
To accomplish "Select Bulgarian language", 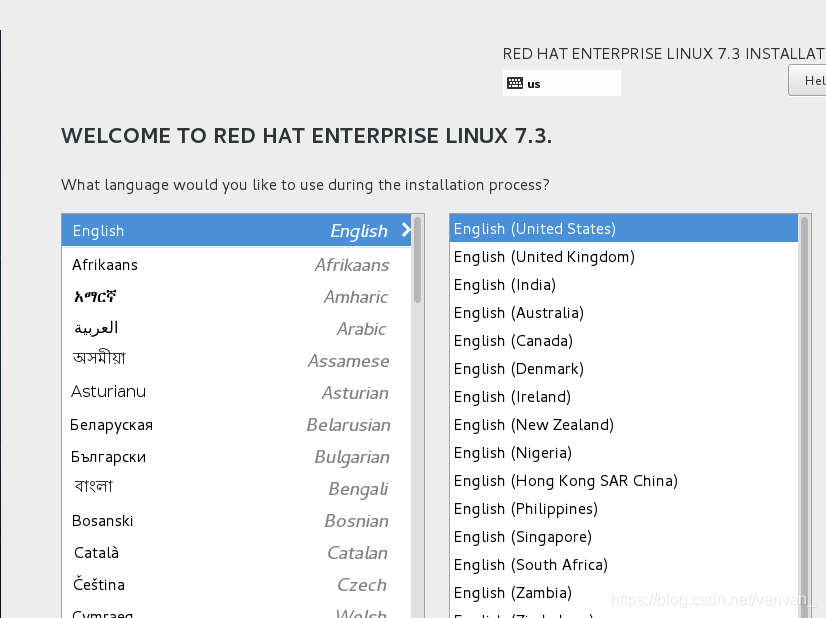I will point(237,457).
